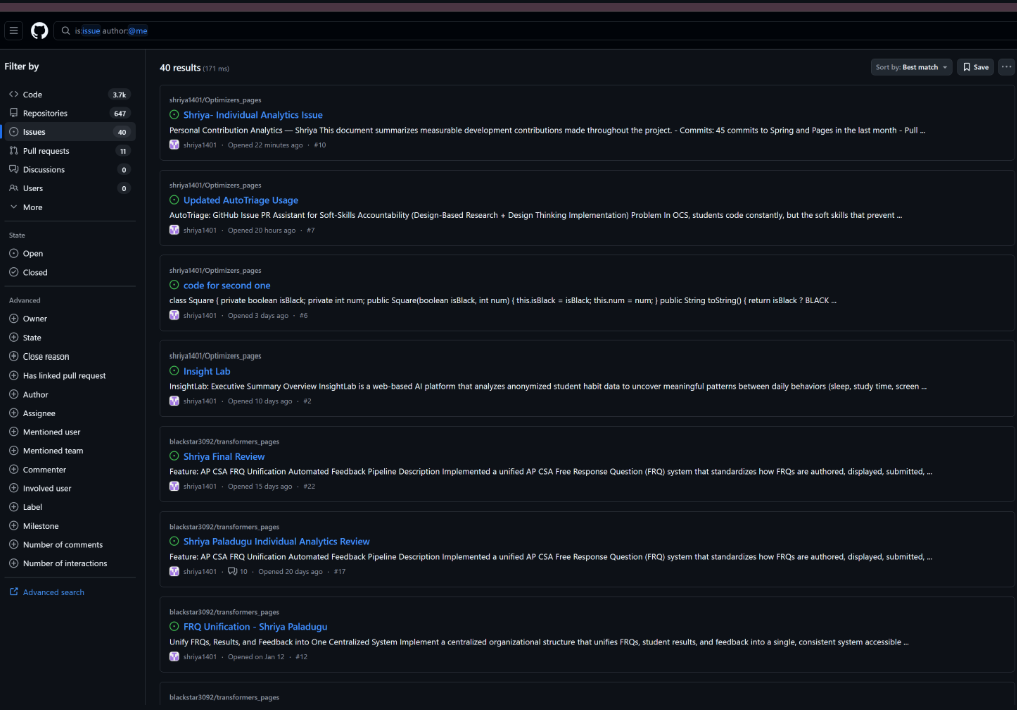The height and width of the screenshot is (710, 1017).
Task: Filter by Open state
Action: click(x=33, y=254)
